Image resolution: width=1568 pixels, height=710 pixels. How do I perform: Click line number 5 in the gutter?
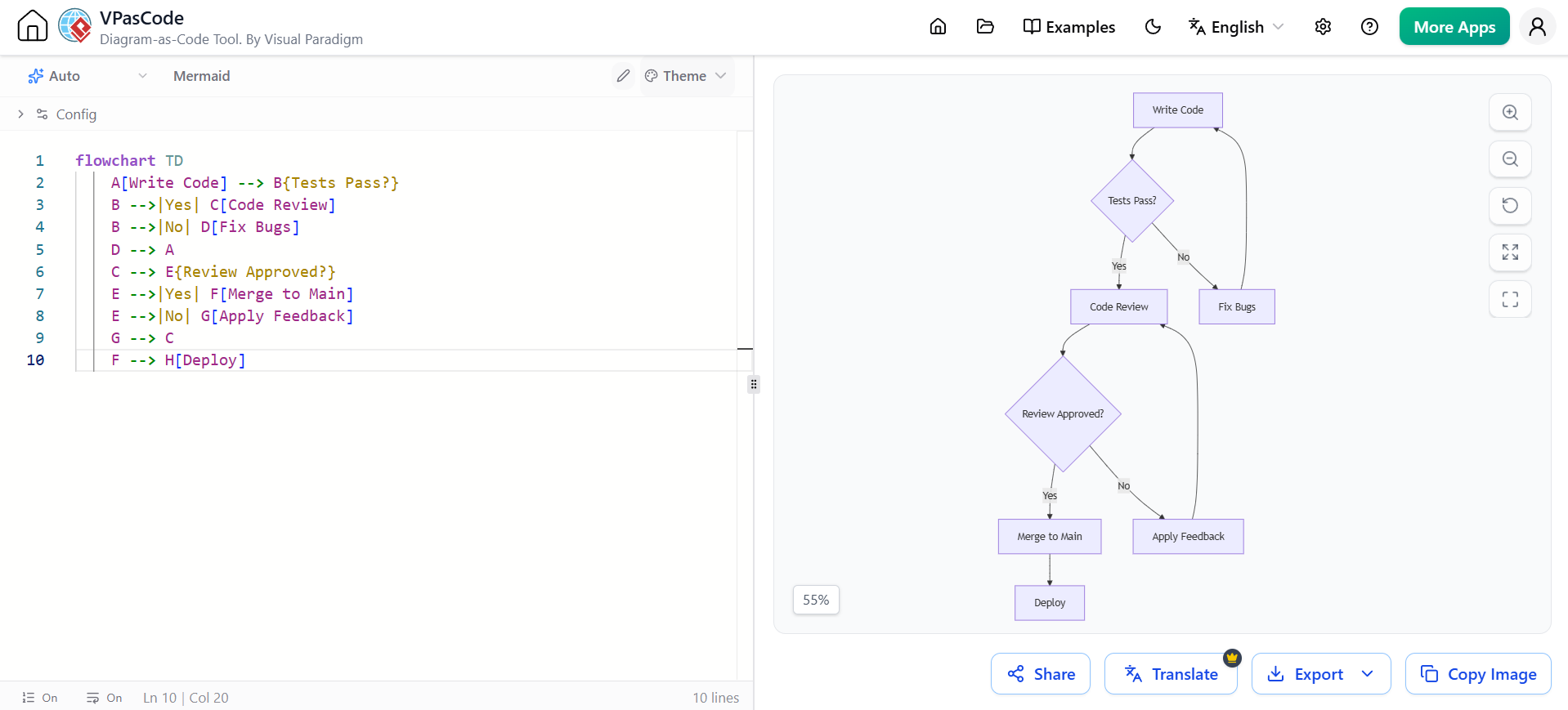[x=39, y=250]
